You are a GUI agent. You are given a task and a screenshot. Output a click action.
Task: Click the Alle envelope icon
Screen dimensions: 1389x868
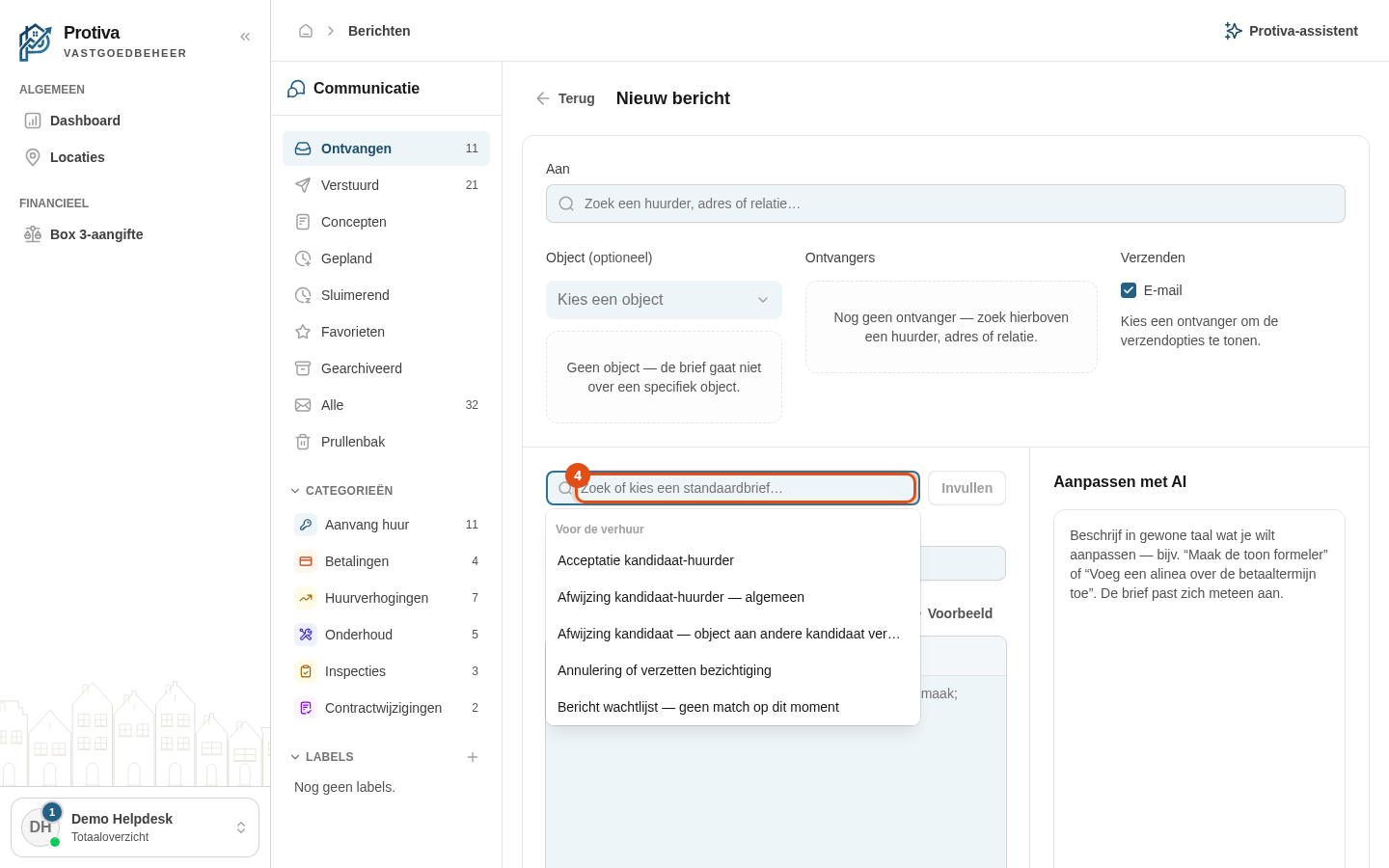[303, 405]
